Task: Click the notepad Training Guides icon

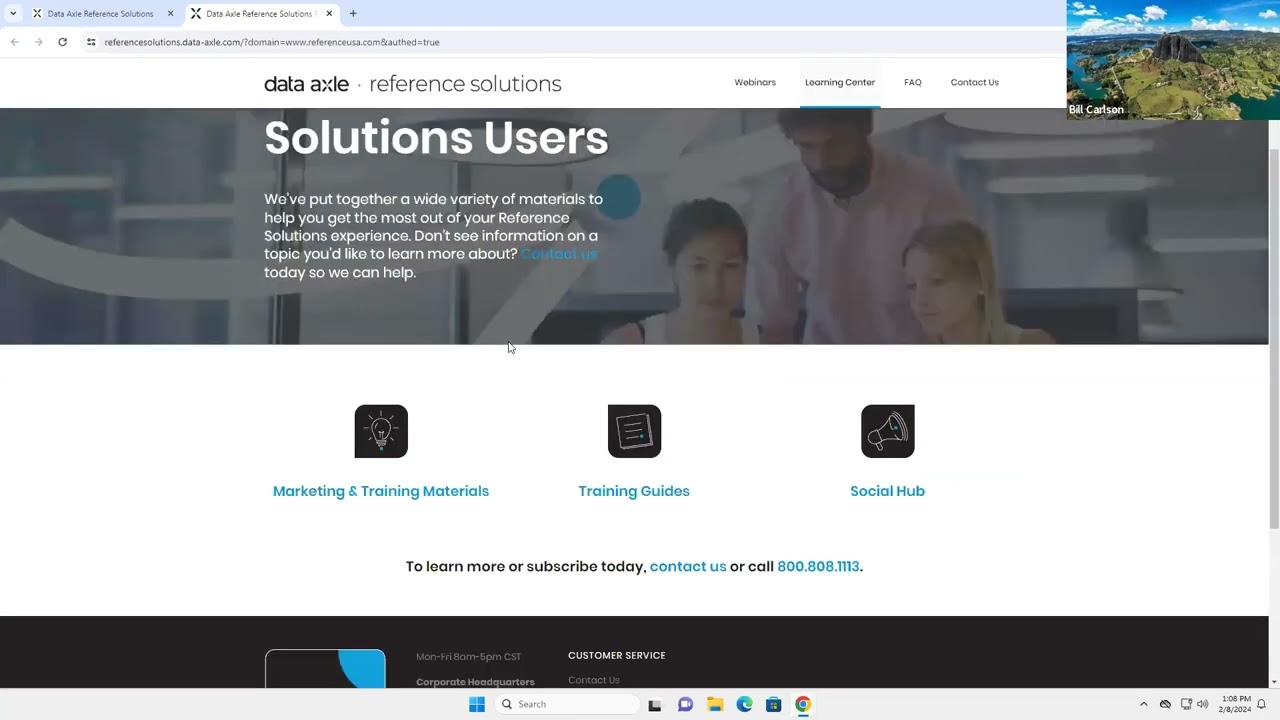Action: pyautogui.click(x=634, y=431)
